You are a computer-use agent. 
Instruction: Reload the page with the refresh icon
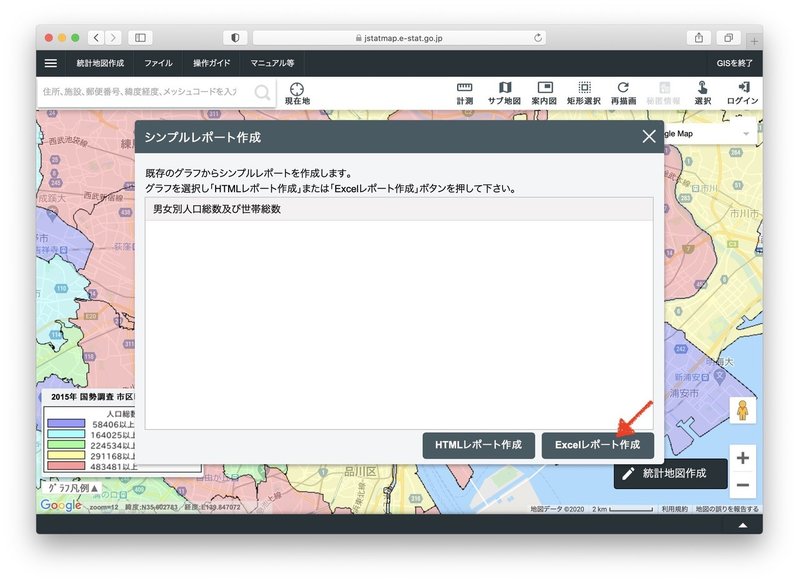click(x=538, y=38)
